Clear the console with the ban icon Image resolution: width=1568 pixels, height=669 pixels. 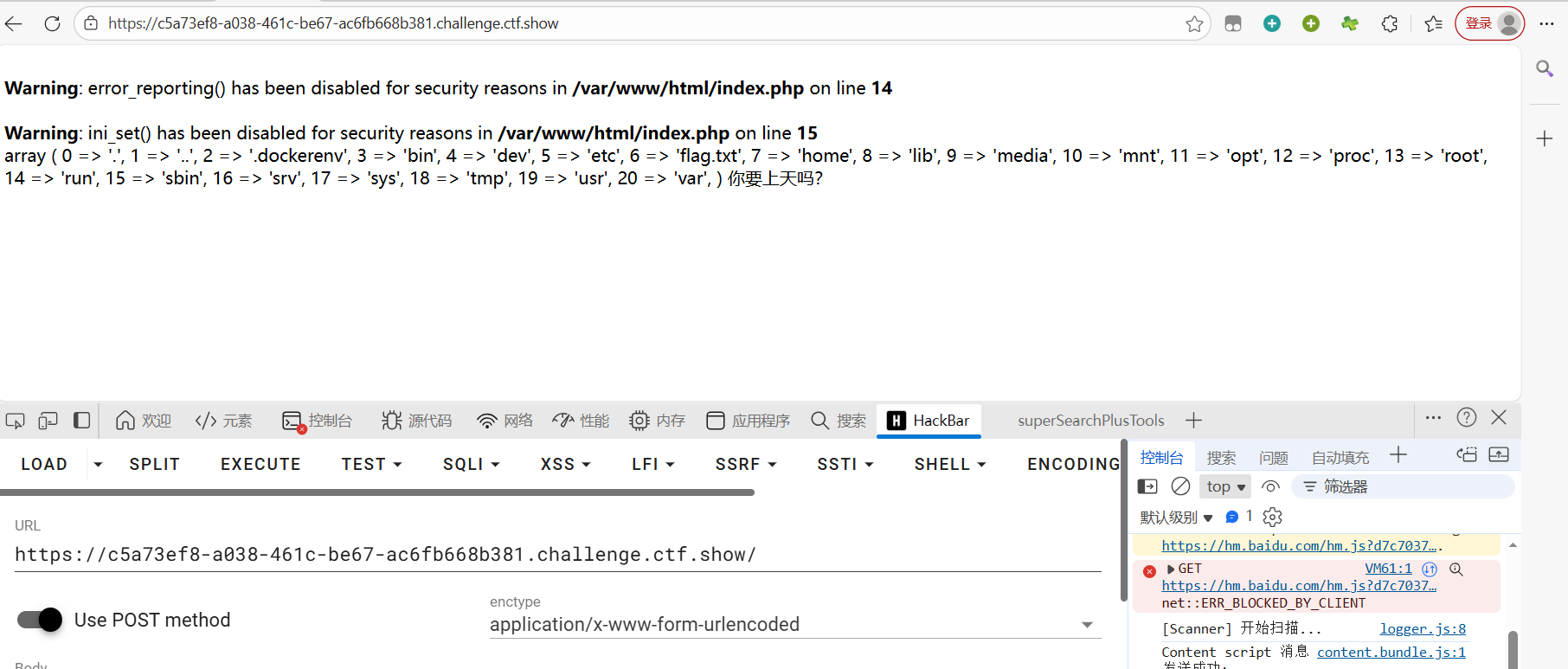[1180, 486]
